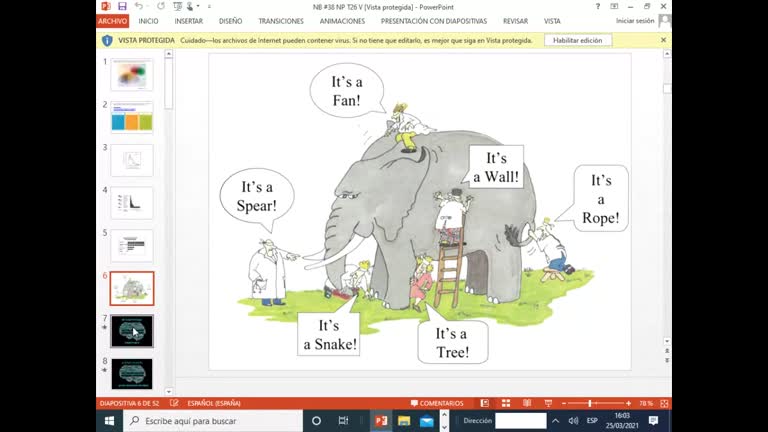768x432 pixels.
Task: Click the Habilitar edición button
Action: coord(578,40)
